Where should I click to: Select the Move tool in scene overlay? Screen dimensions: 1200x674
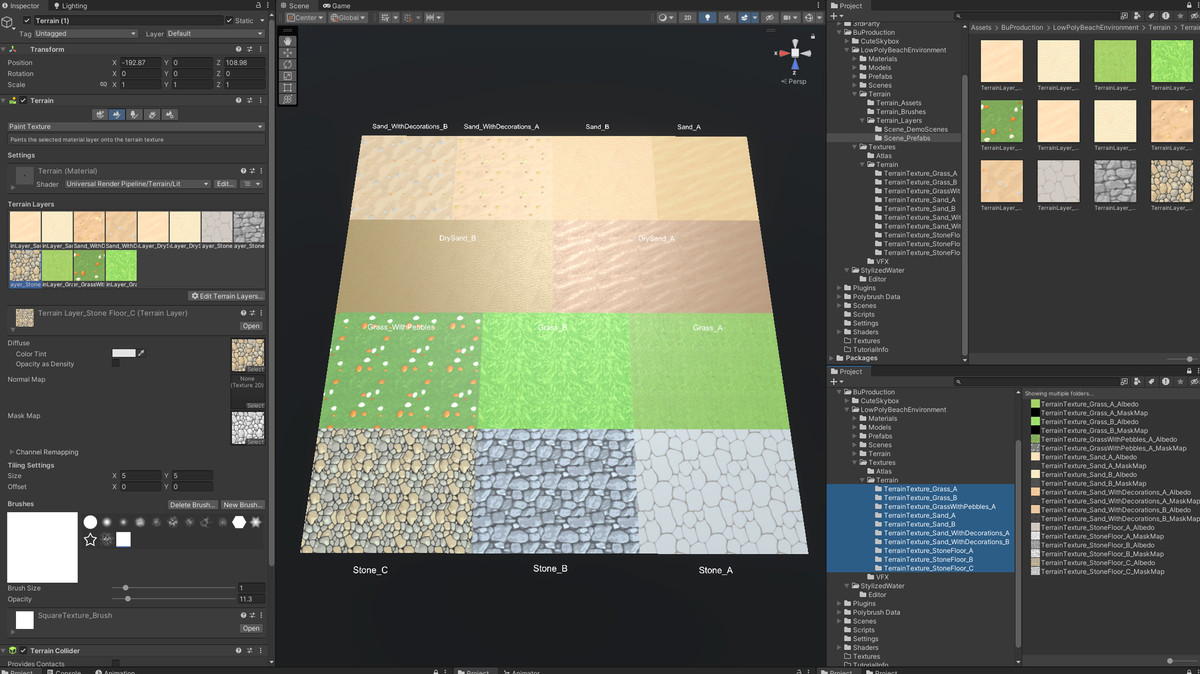[x=288, y=53]
